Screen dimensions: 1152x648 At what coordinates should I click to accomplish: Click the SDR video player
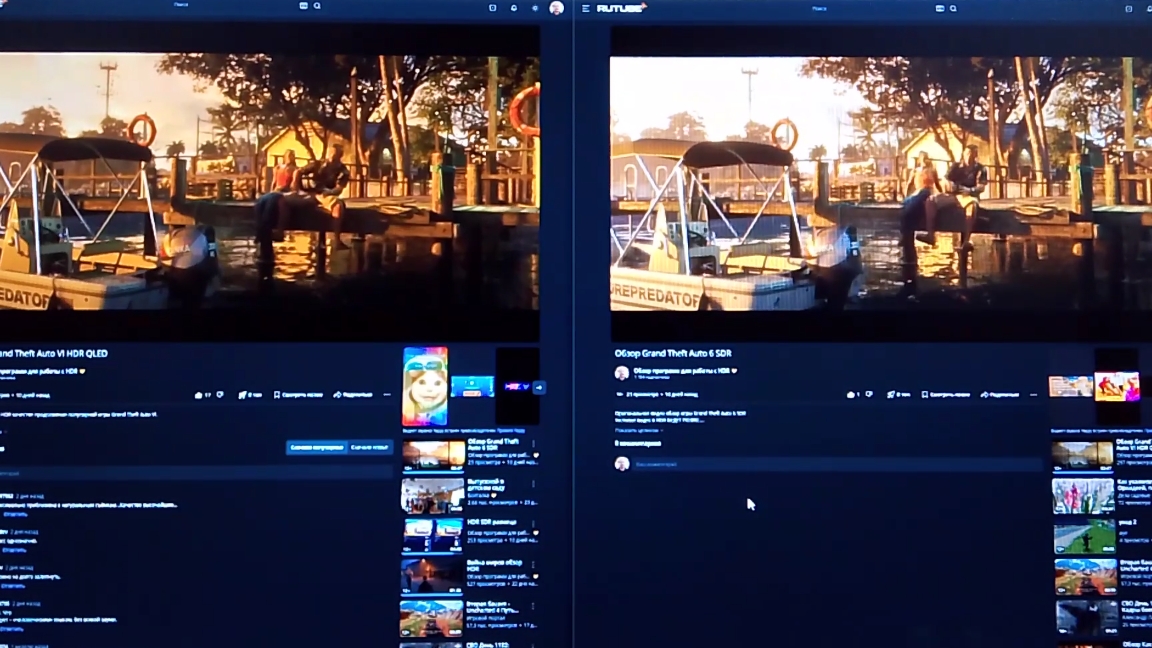[881, 184]
